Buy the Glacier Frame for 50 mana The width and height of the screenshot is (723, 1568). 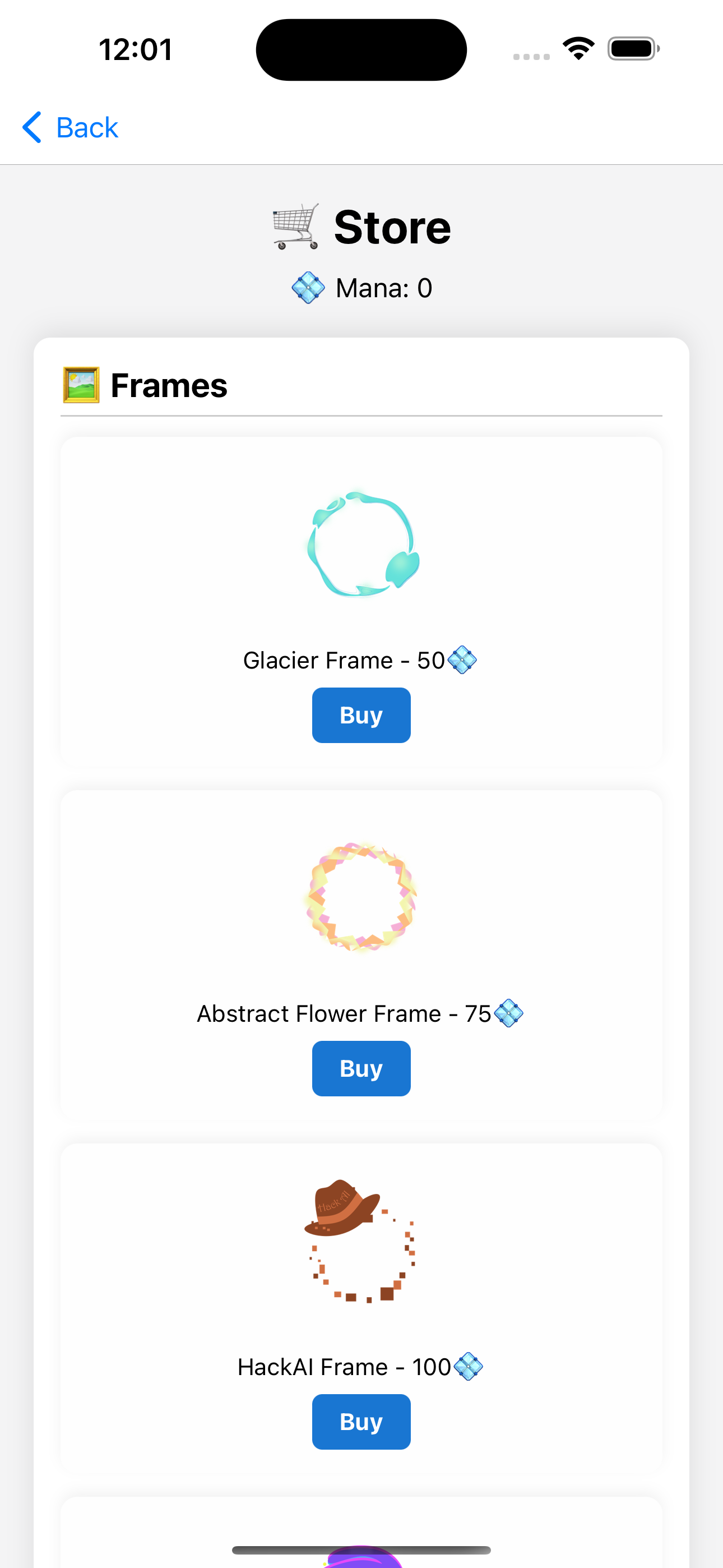361,715
